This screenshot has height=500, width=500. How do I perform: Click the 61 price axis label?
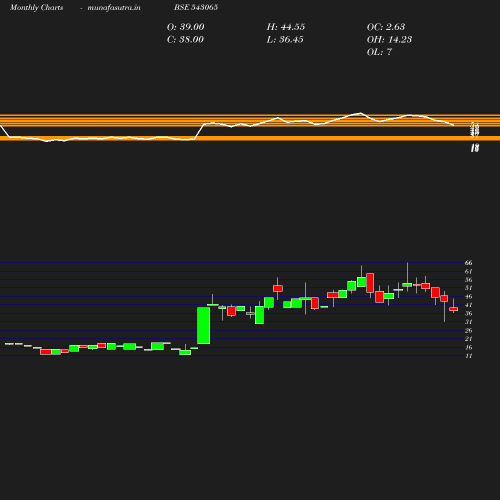click(x=468, y=271)
